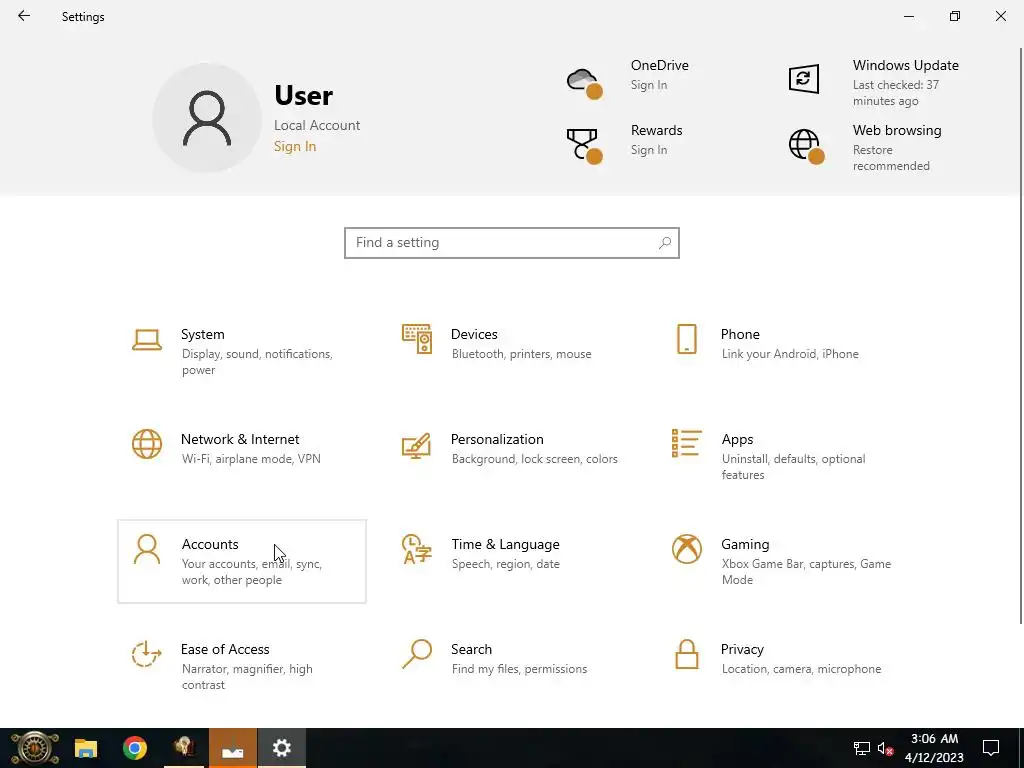Select the Apps settings title
This screenshot has height=768, width=1024.
pos(737,440)
